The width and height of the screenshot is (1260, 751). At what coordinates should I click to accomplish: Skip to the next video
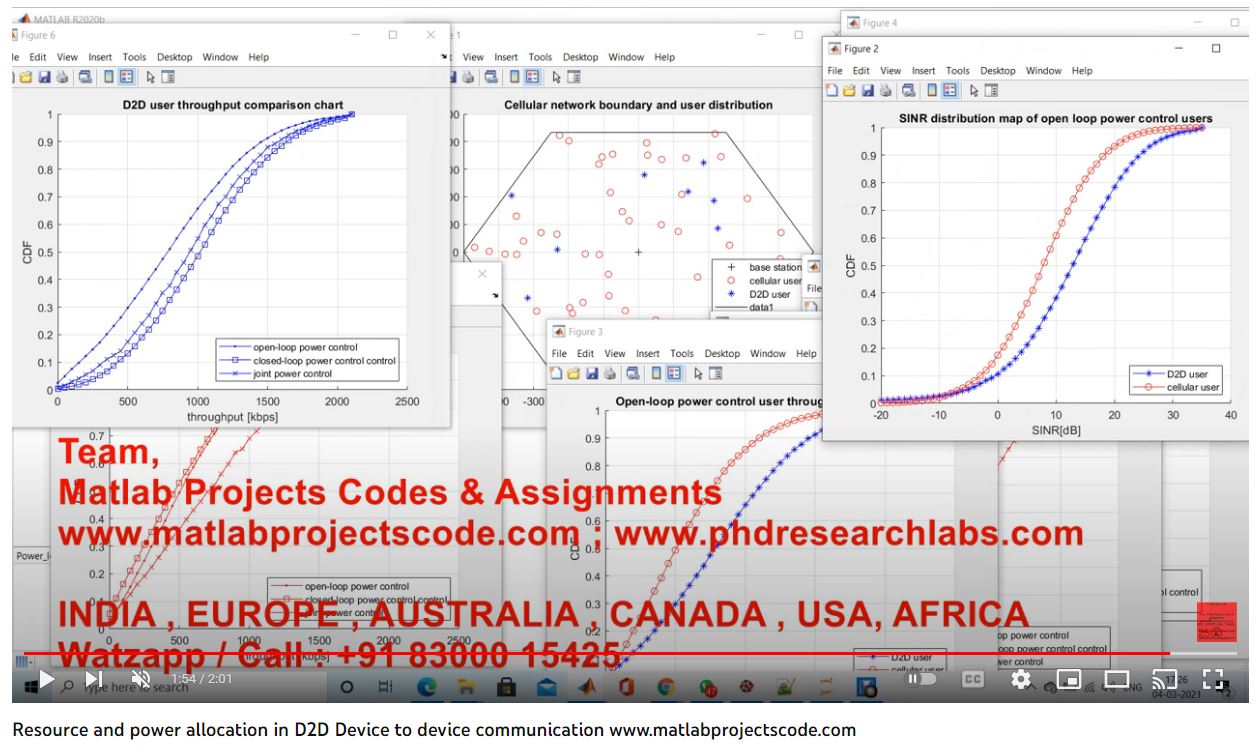[x=93, y=679]
